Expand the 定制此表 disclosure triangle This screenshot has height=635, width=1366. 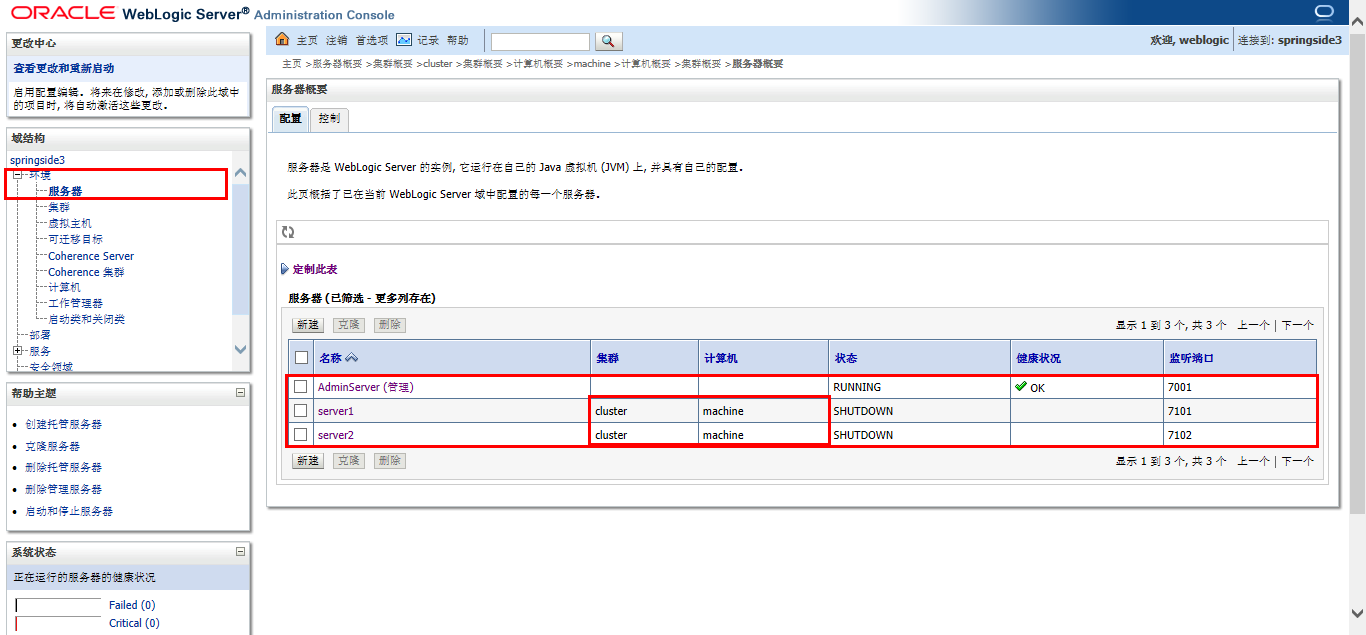285,269
